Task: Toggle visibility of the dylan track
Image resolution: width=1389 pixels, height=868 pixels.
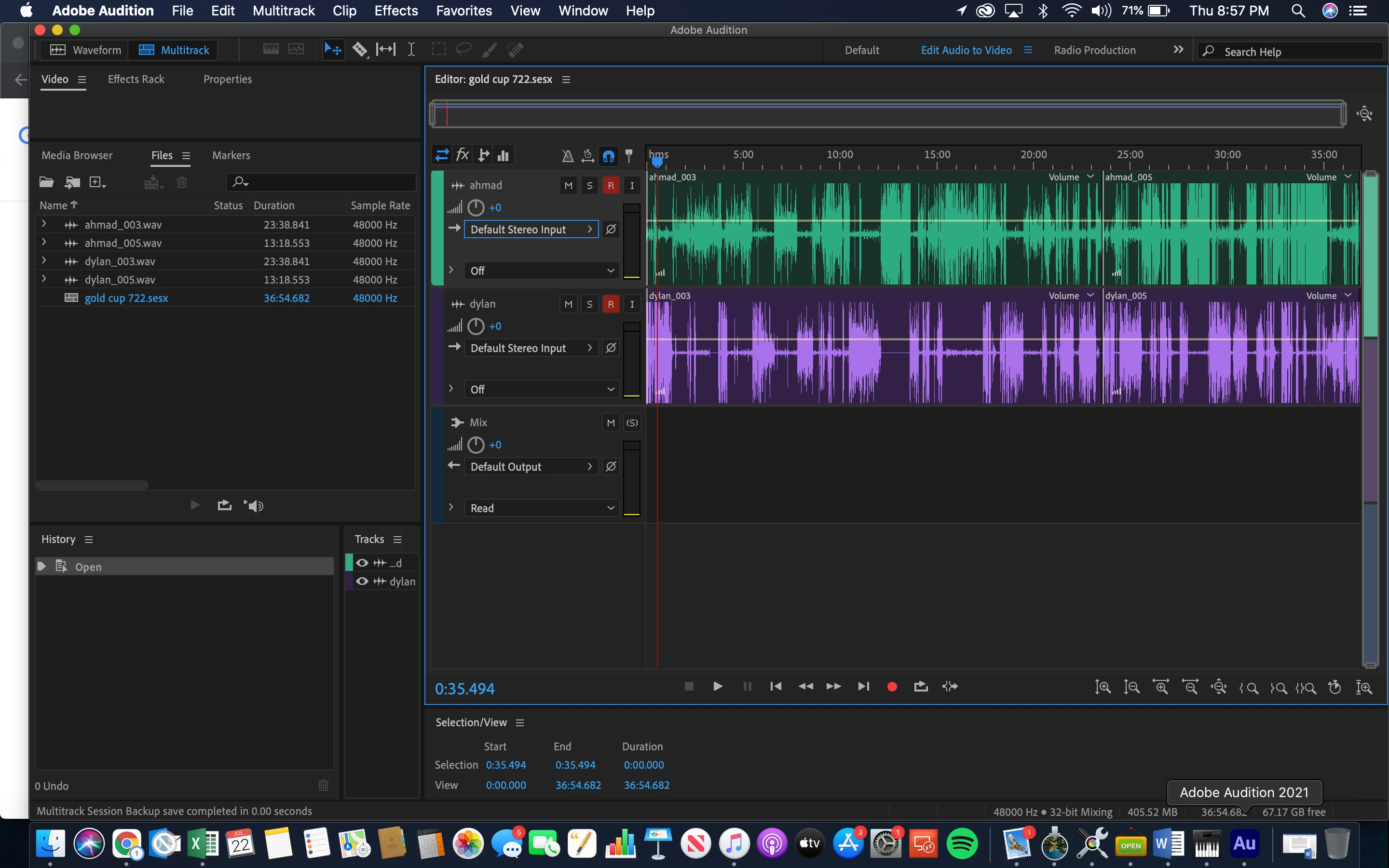Action: click(362, 582)
